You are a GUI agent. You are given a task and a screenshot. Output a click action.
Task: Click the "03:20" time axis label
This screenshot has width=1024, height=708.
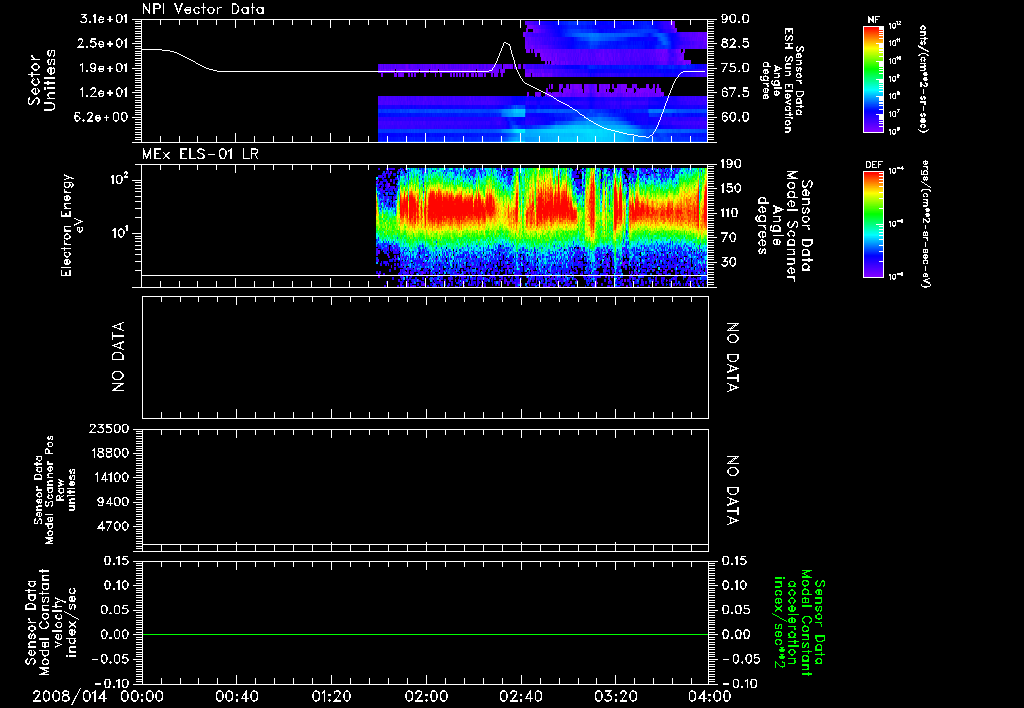point(615,696)
